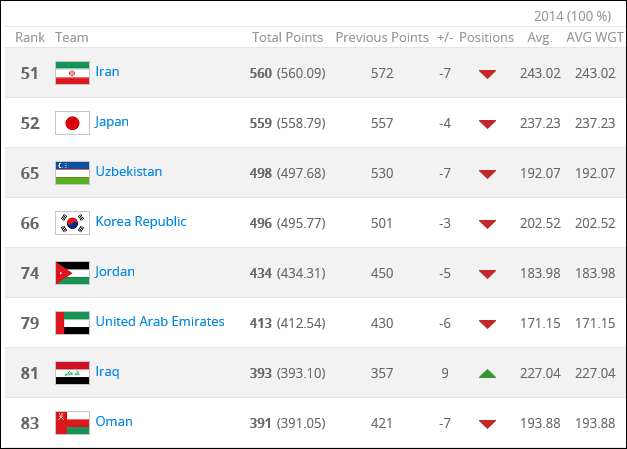Open the Korea Republic team page
Viewport: 627px width, 449px height.
coord(141,222)
